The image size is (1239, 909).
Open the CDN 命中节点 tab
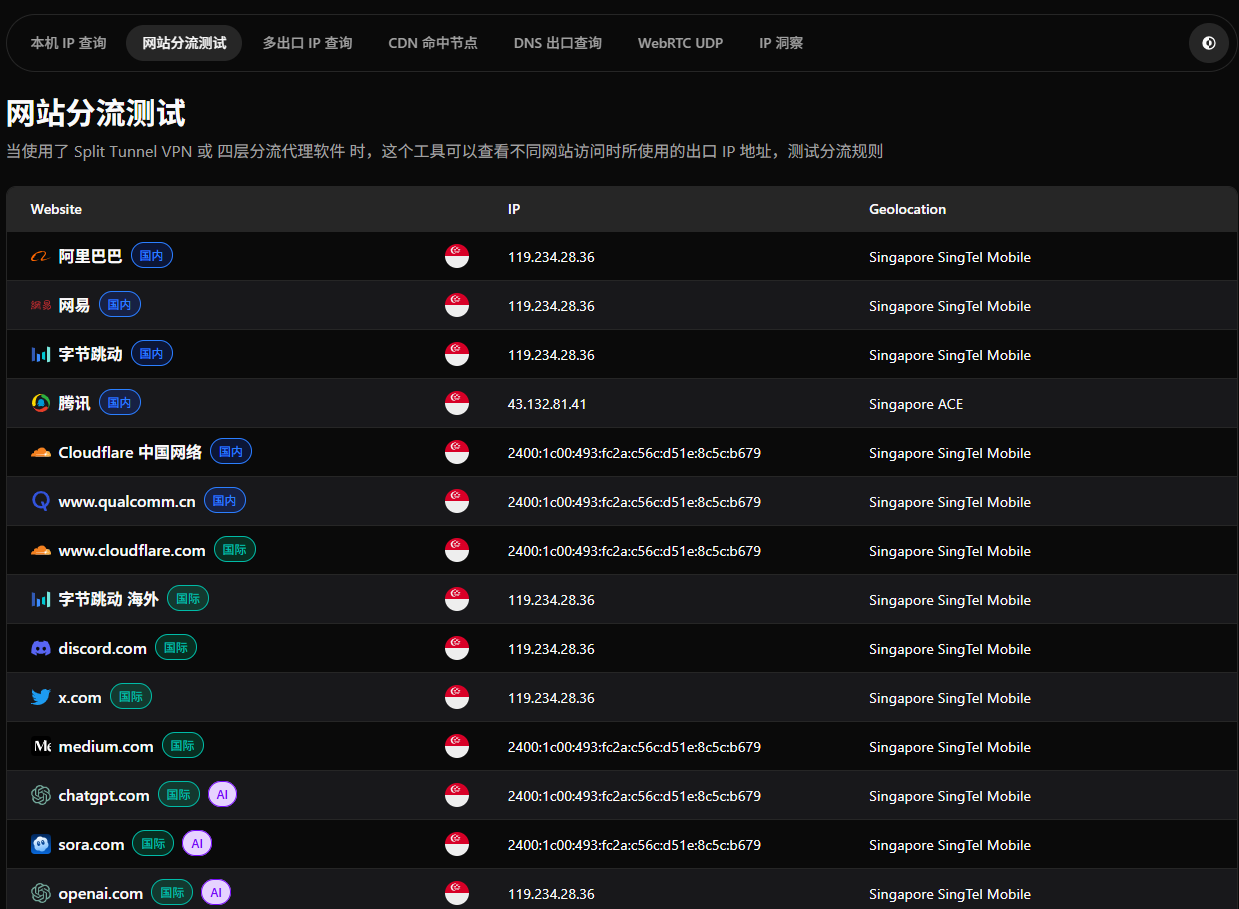coord(432,43)
